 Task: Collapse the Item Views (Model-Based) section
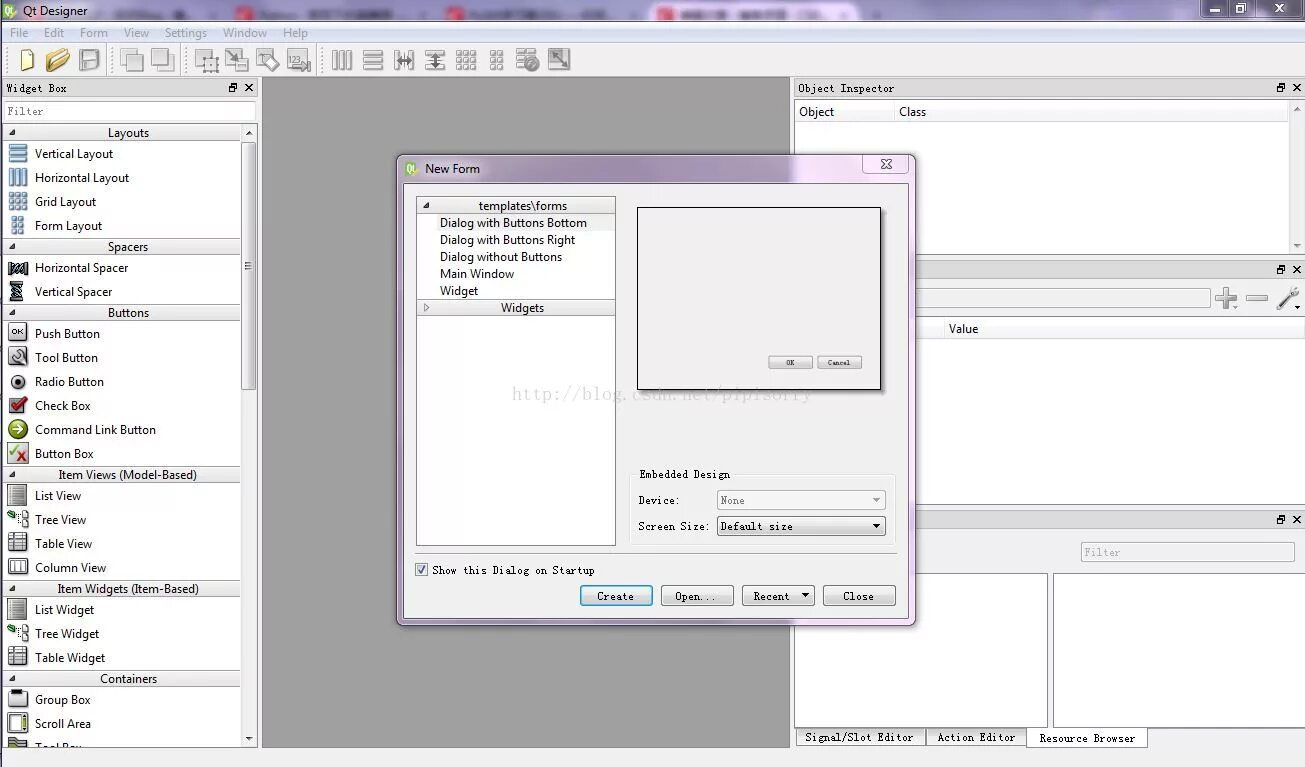12,475
